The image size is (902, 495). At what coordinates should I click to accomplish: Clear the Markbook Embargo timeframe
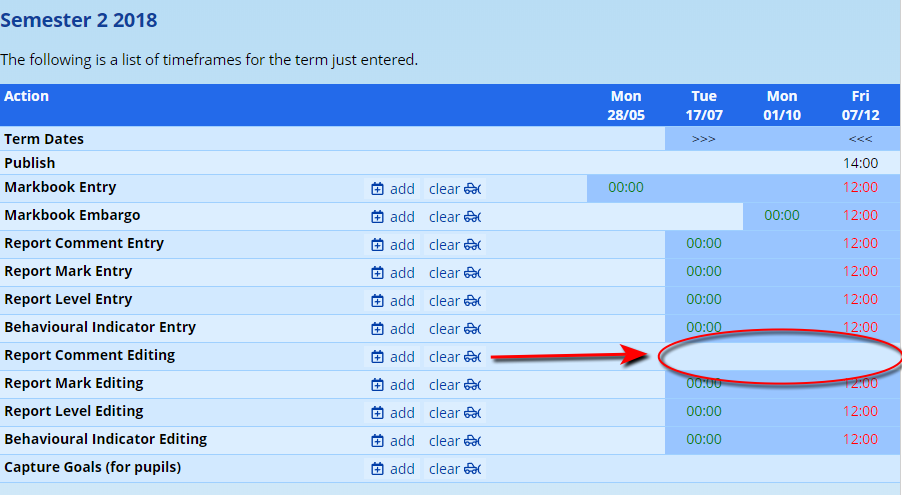(x=455, y=217)
